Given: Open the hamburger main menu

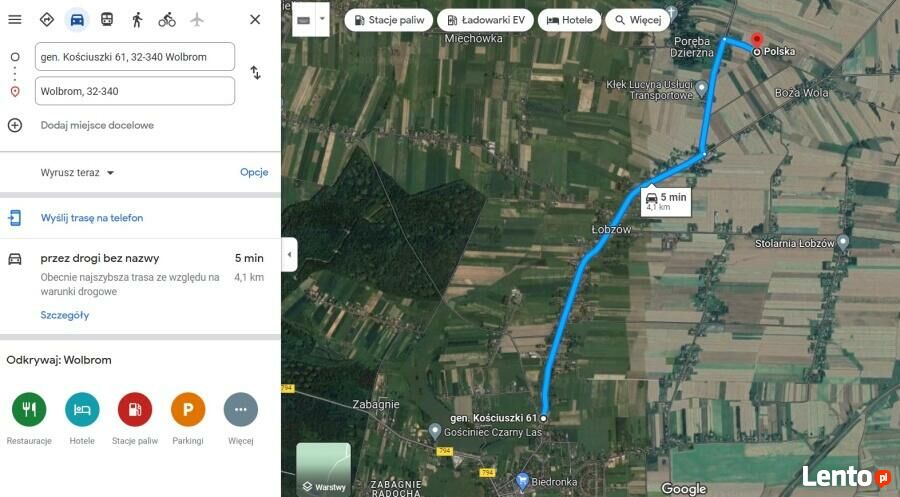Looking at the screenshot, I should (x=15, y=20).
